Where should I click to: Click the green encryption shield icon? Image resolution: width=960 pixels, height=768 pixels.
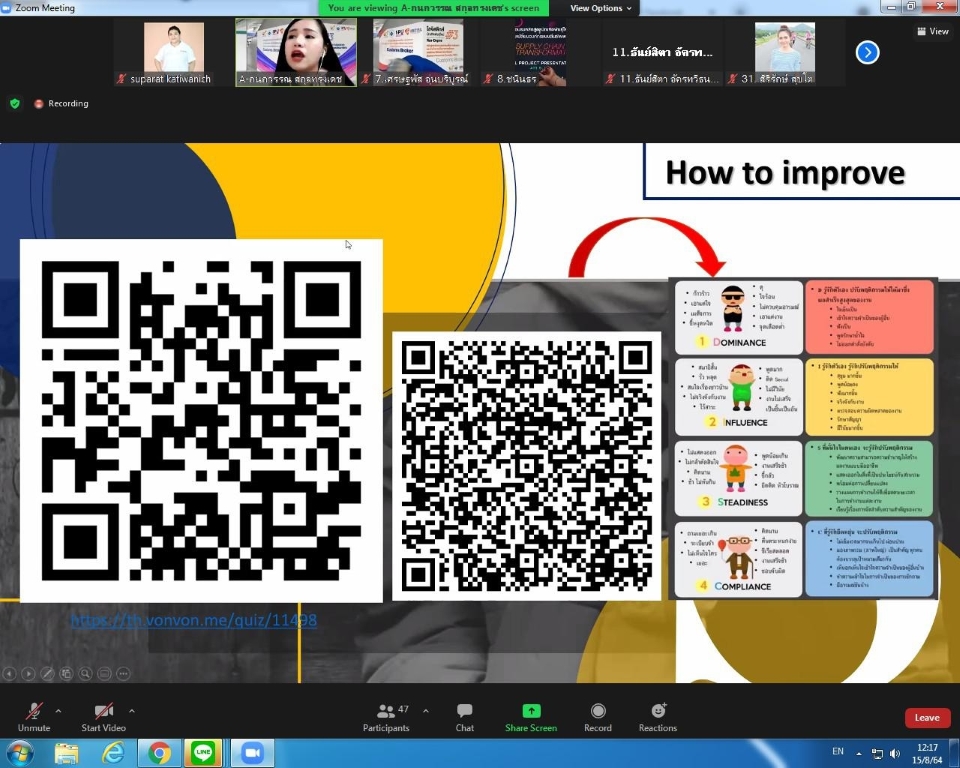click(15, 104)
